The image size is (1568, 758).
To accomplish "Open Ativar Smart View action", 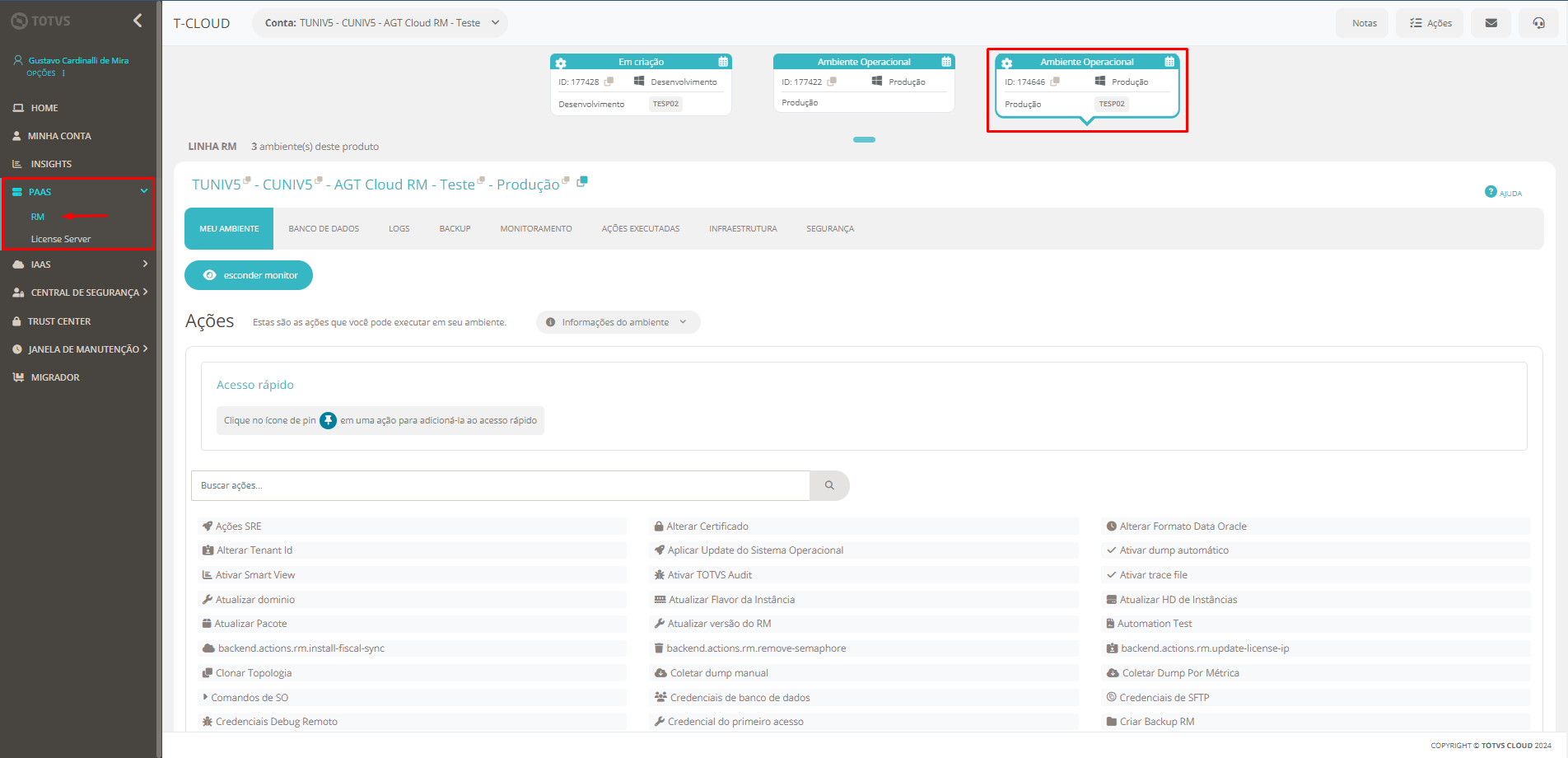I will pyautogui.click(x=412, y=575).
